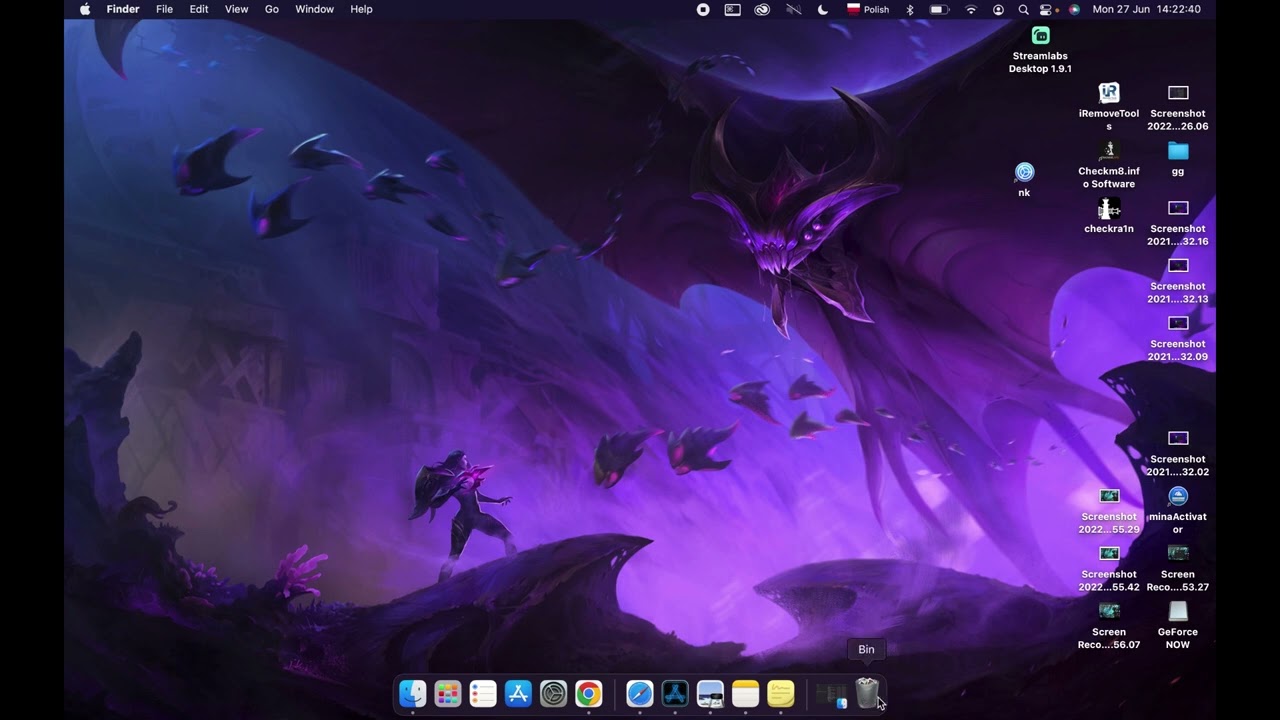Select Screen Reco...56.07 recording file
This screenshot has width=1280, height=720.
pos(1109,611)
